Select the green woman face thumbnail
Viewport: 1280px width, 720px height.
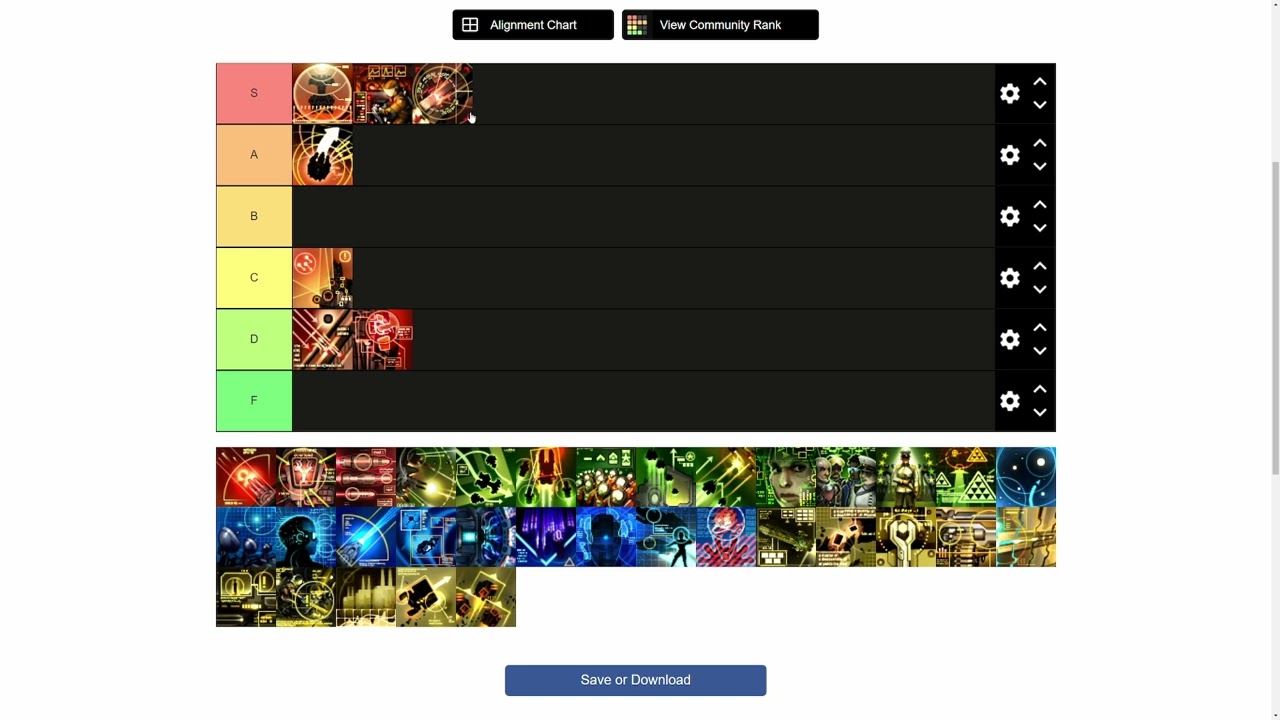click(x=786, y=477)
